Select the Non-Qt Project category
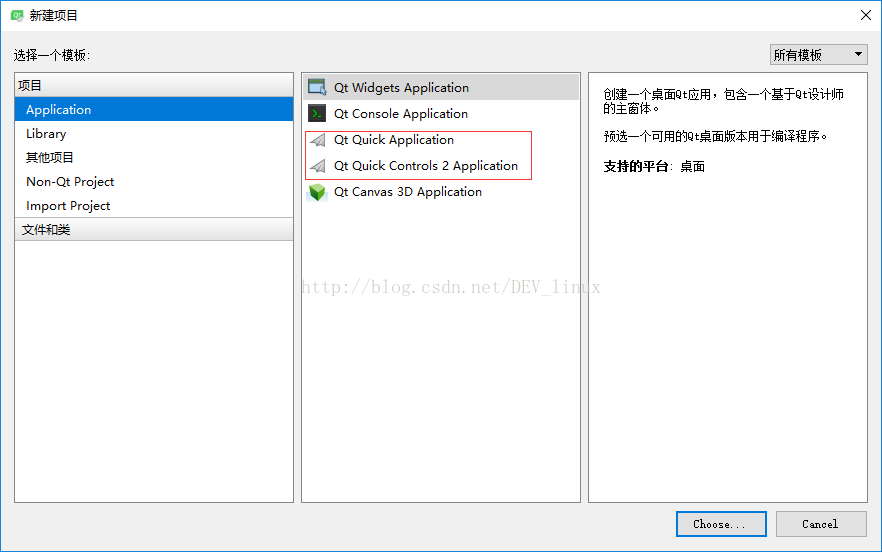Image resolution: width=882 pixels, height=552 pixels. pos(154,181)
